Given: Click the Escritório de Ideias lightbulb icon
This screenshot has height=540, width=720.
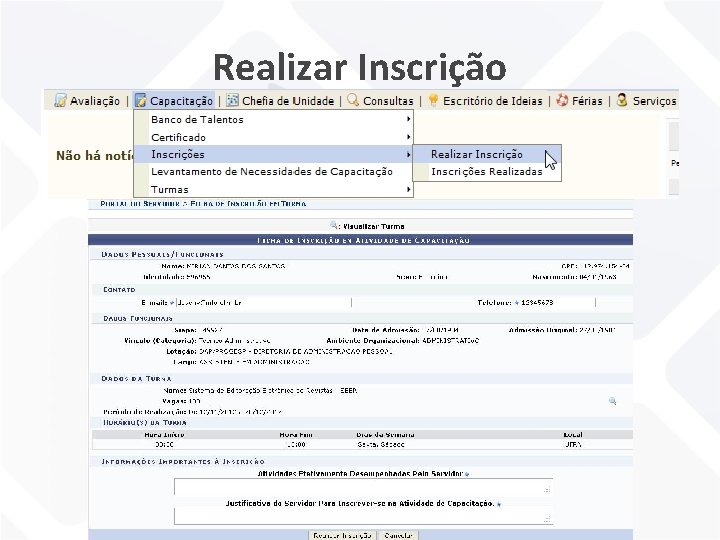Looking at the screenshot, I should (x=433, y=100).
